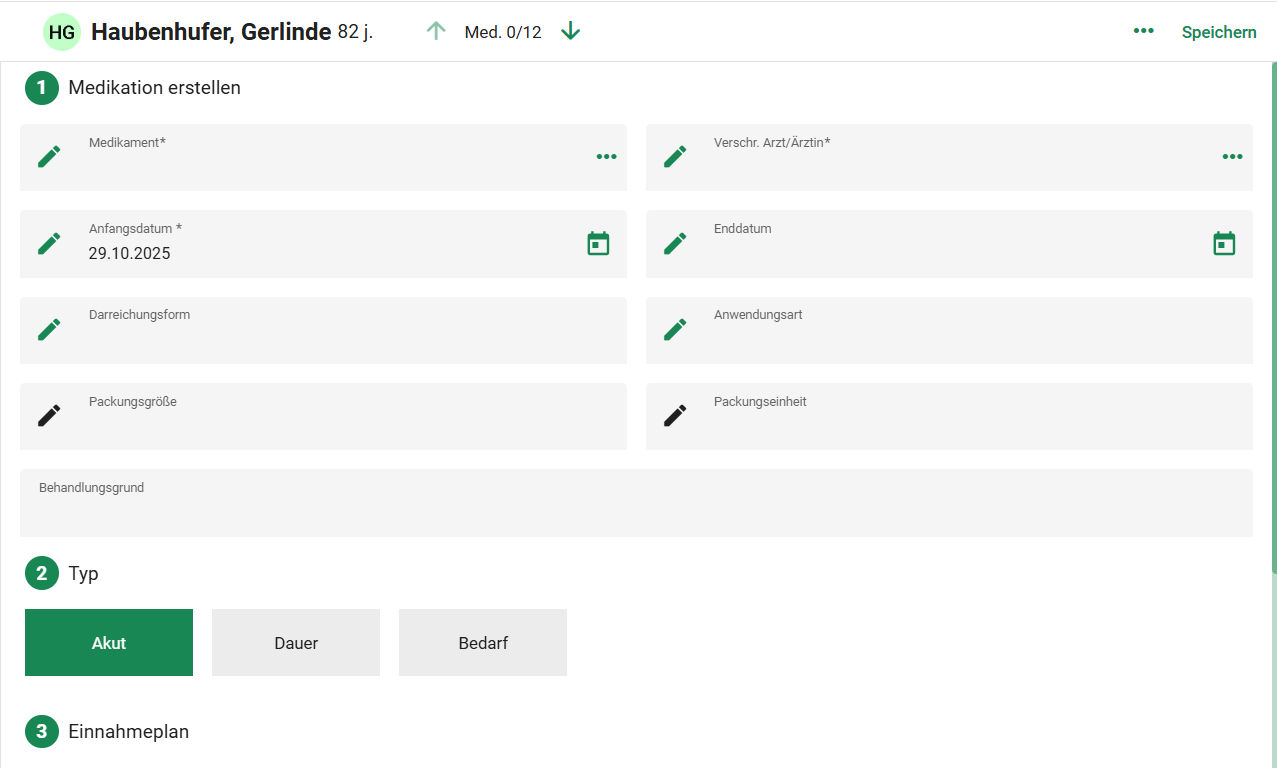Click the pencil icon beside Darreichungsform

pyautogui.click(x=49, y=329)
